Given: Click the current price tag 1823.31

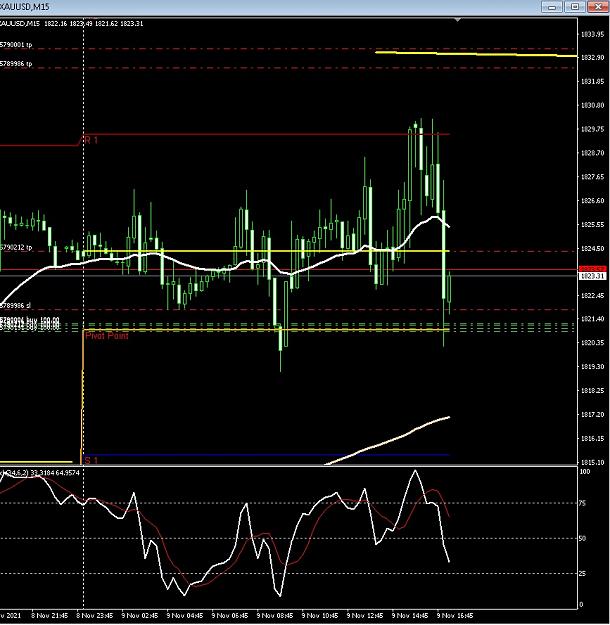Looking at the screenshot, I should [x=592, y=276].
